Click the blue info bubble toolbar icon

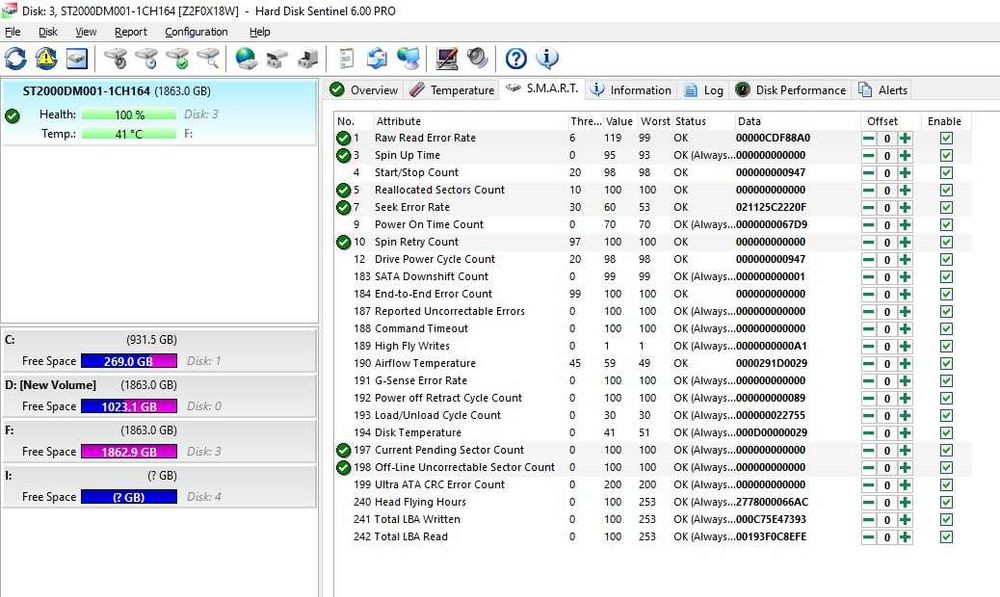point(547,59)
